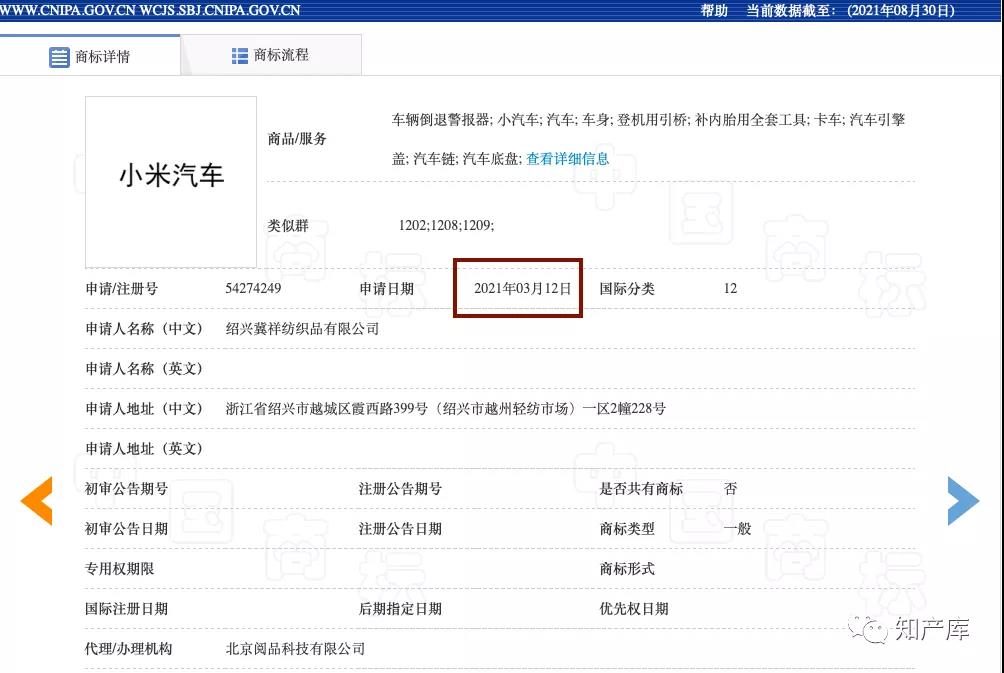
Task: Click the 商标类型 value 一般
Action: 737,529
